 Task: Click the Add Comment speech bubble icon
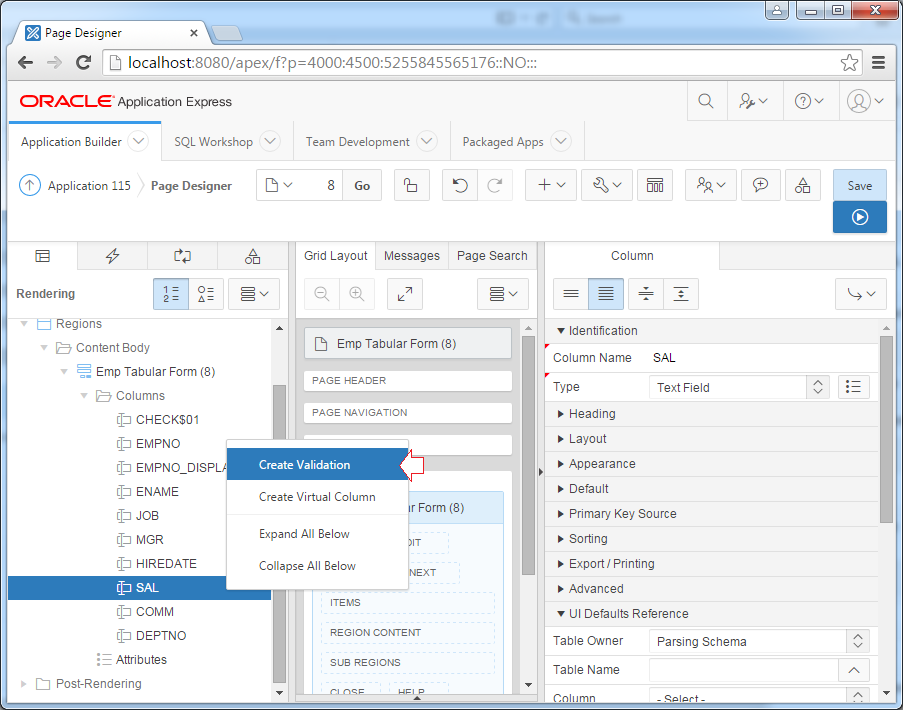(760, 185)
